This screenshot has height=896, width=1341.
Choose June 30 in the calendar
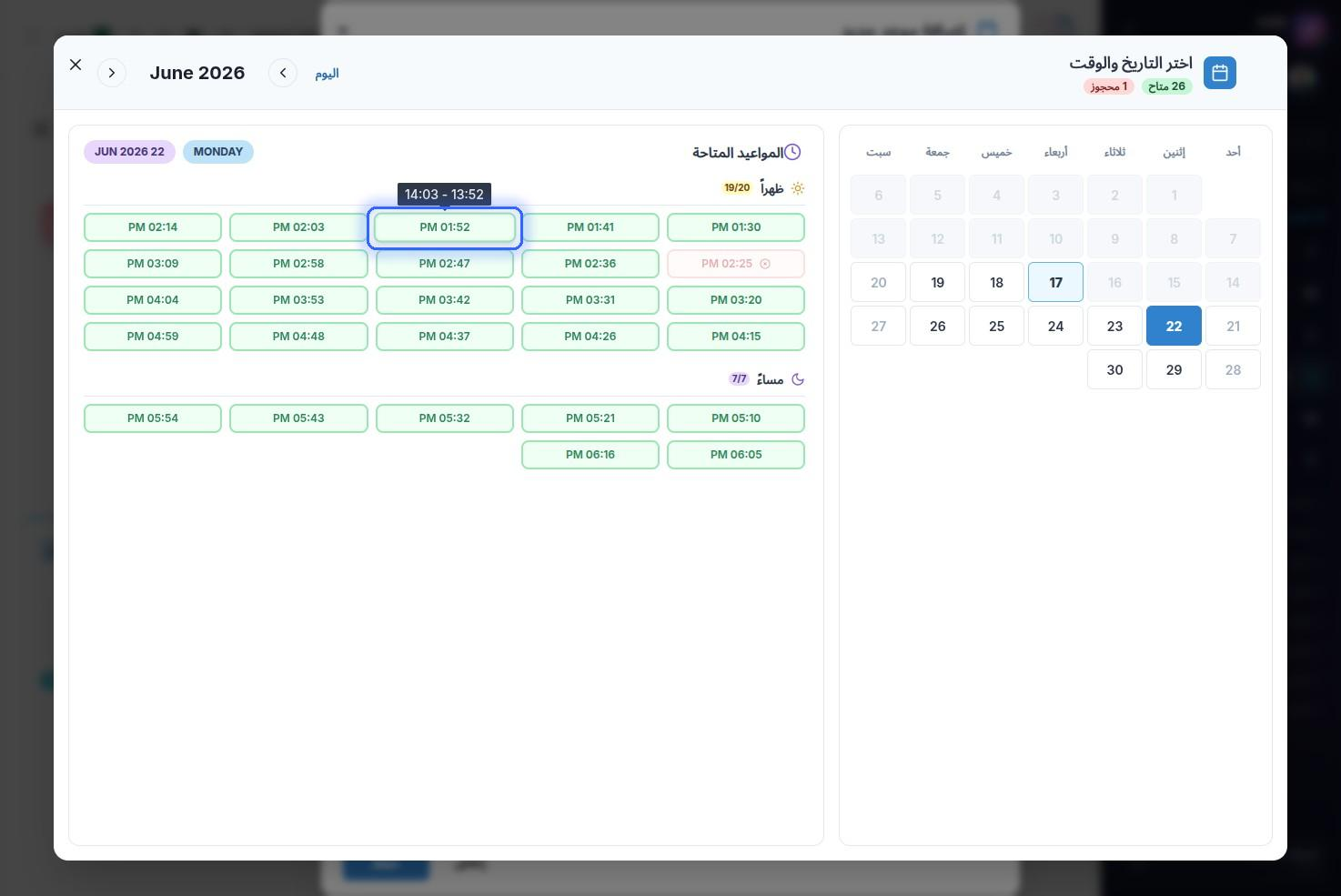coord(1114,369)
